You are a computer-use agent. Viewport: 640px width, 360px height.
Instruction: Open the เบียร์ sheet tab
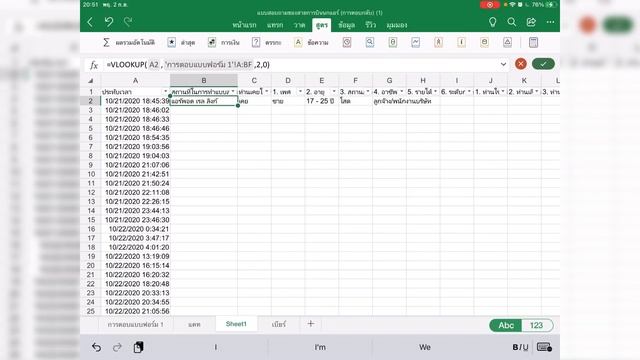click(x=279, y=324)
